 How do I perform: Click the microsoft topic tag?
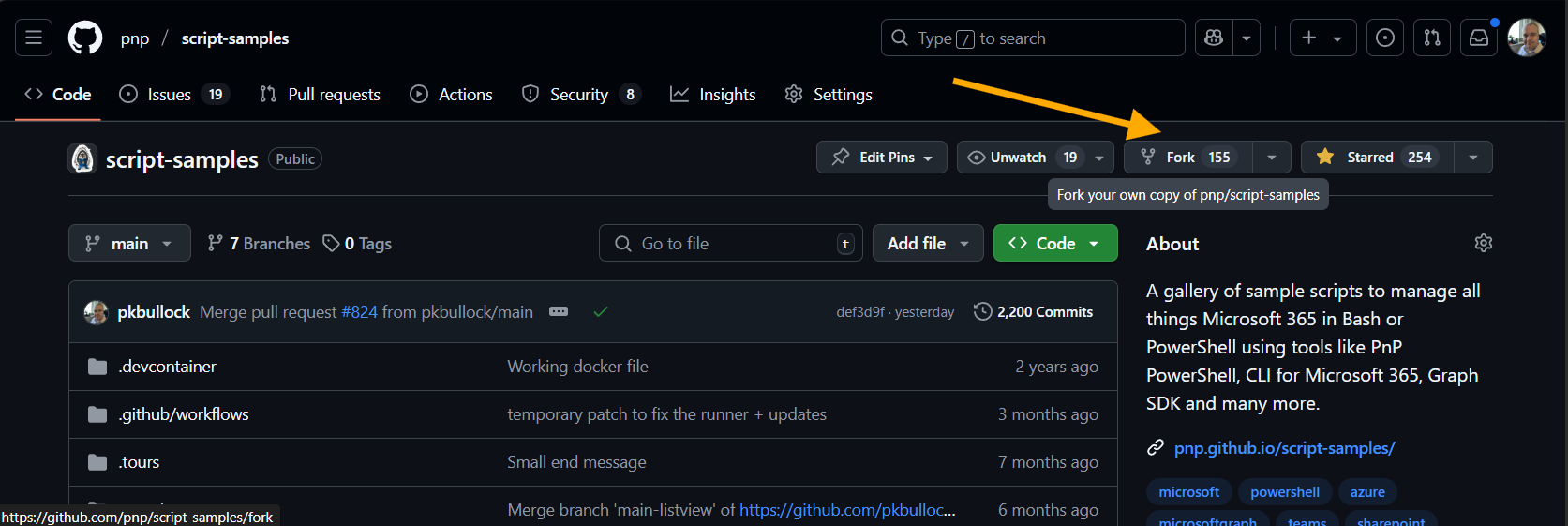point(1189,492)
